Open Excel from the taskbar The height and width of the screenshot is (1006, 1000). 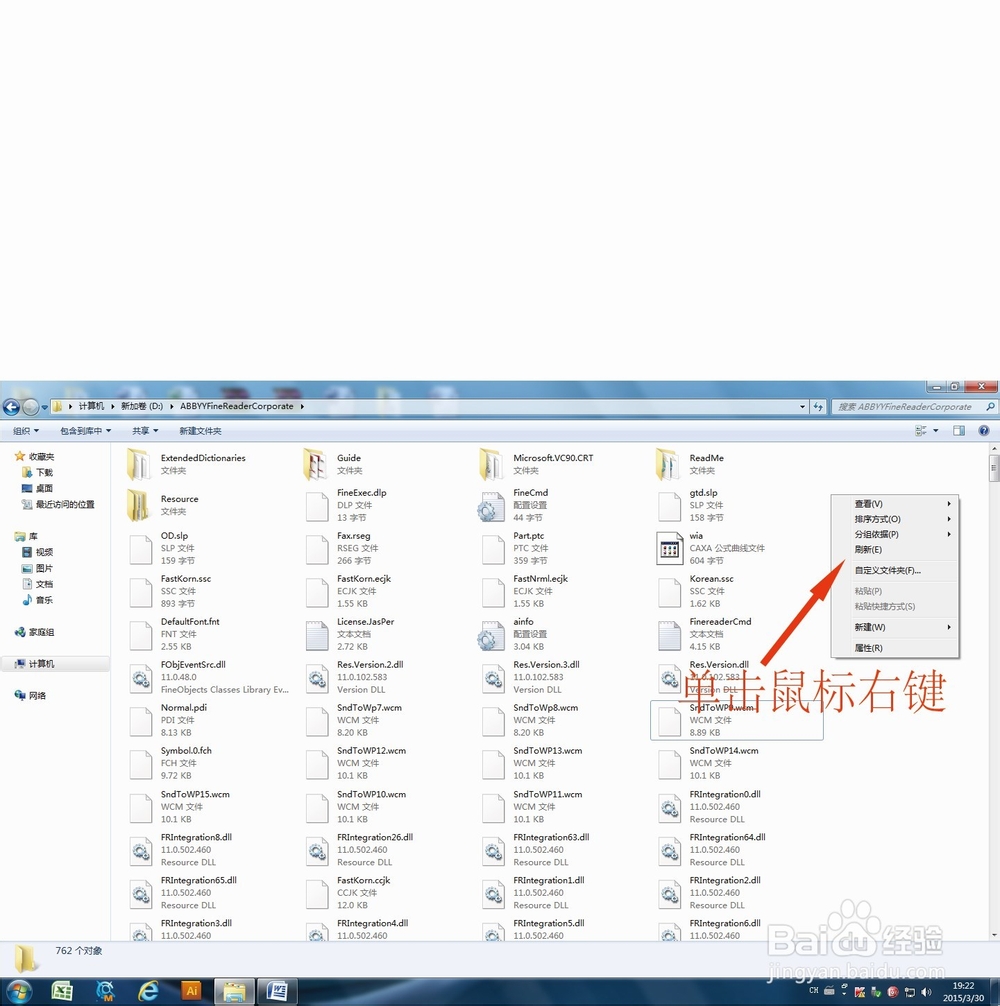click(62, 991)
